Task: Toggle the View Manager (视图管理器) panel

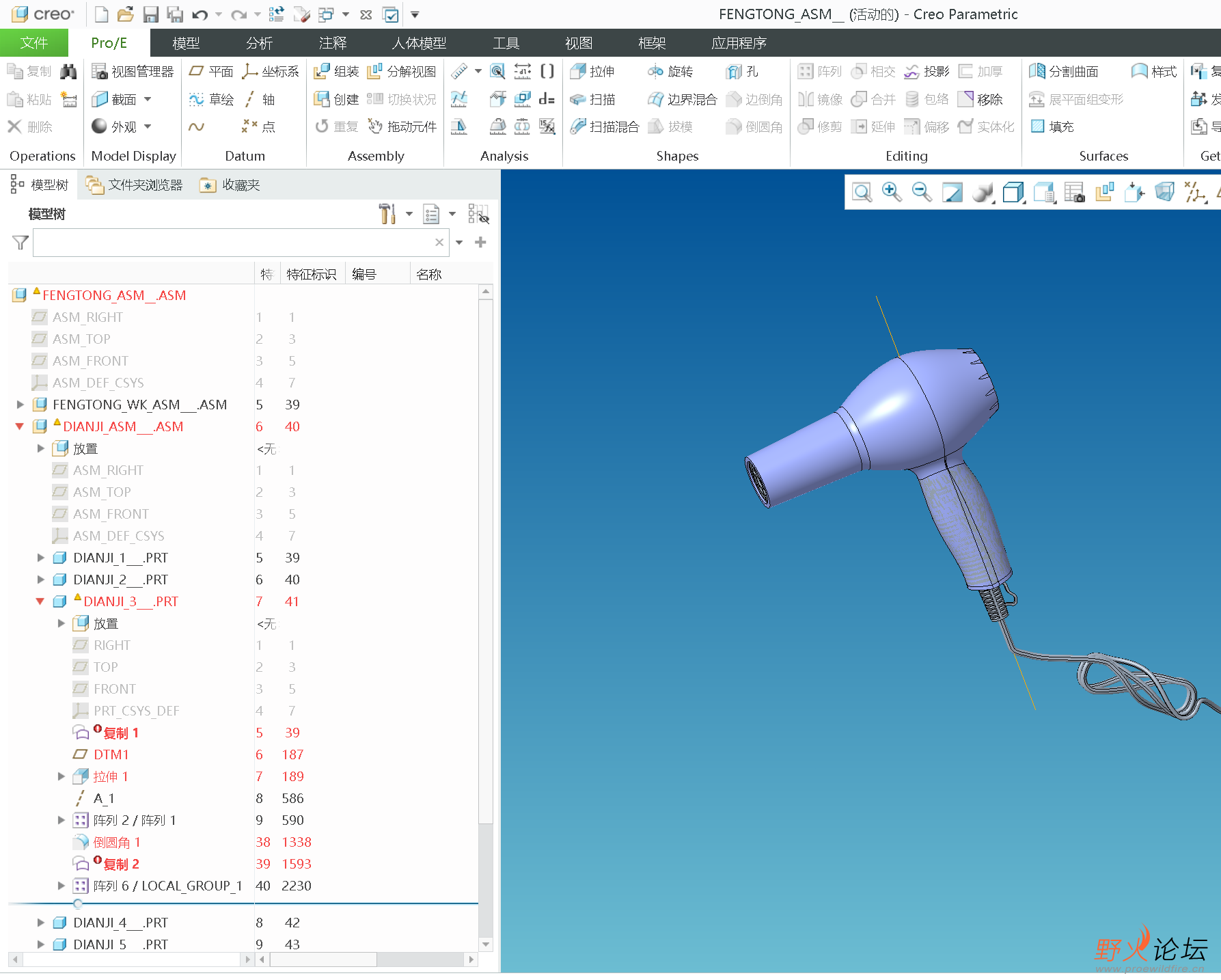Action: [100, 72]
